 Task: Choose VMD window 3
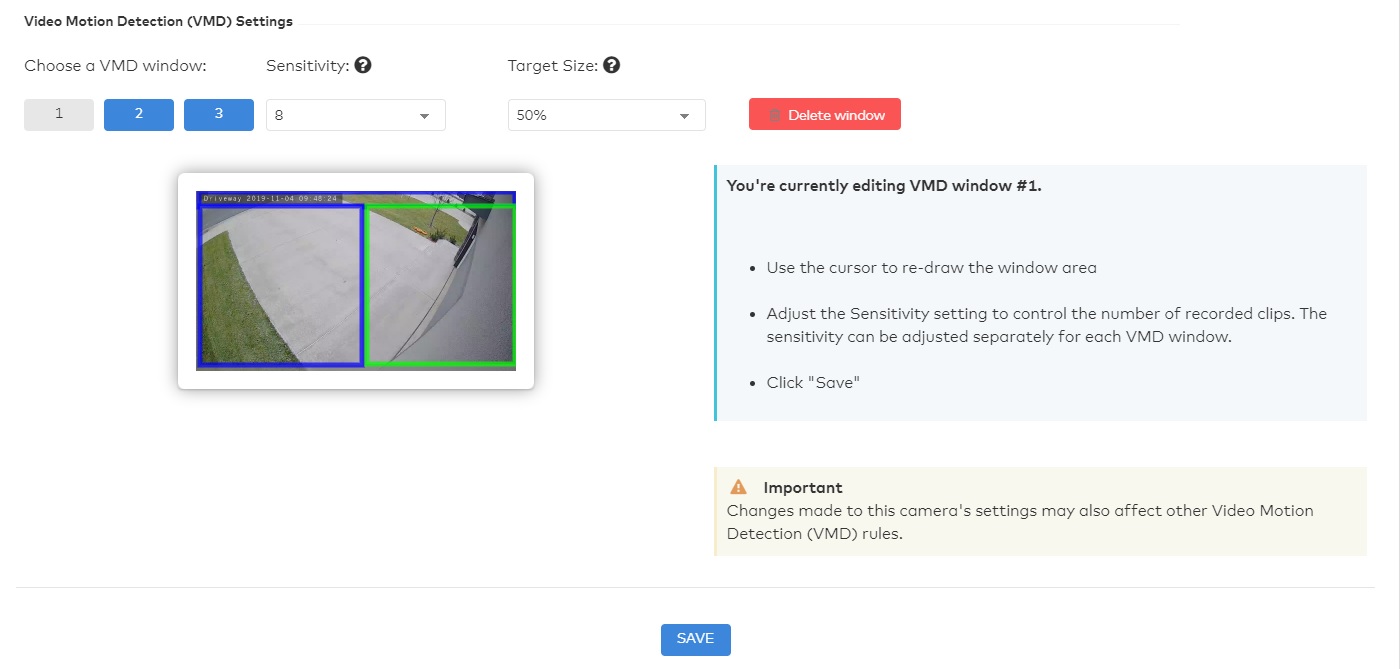click(219, 115)
